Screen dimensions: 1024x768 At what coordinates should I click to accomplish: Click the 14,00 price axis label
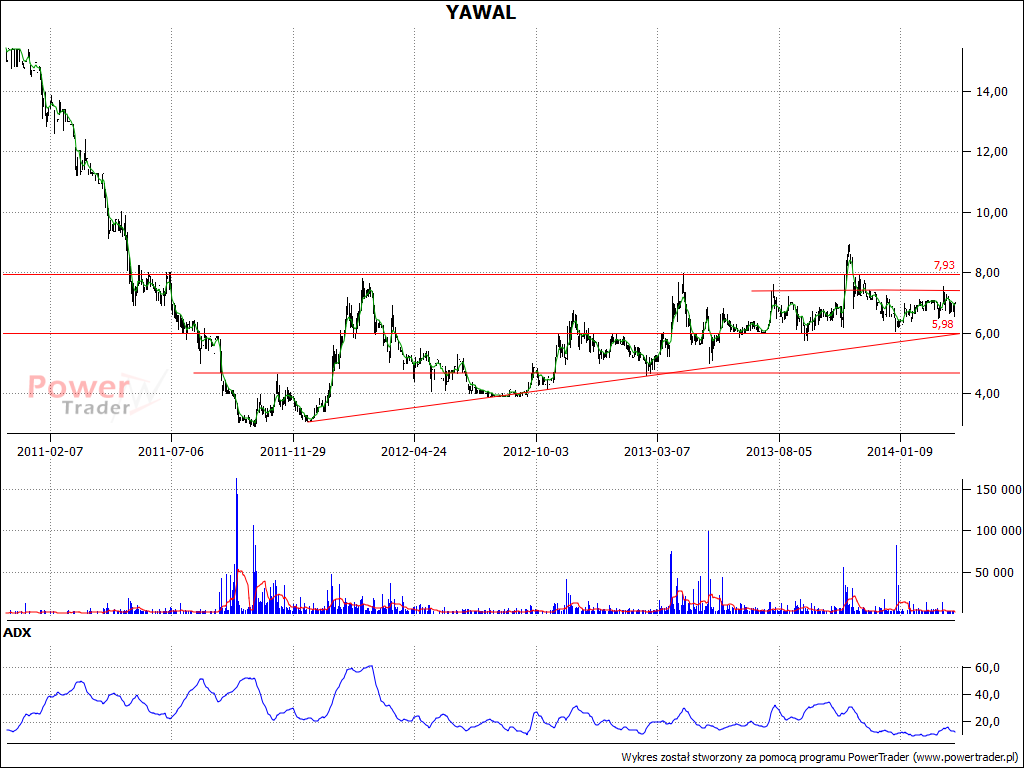coord(991,92)
